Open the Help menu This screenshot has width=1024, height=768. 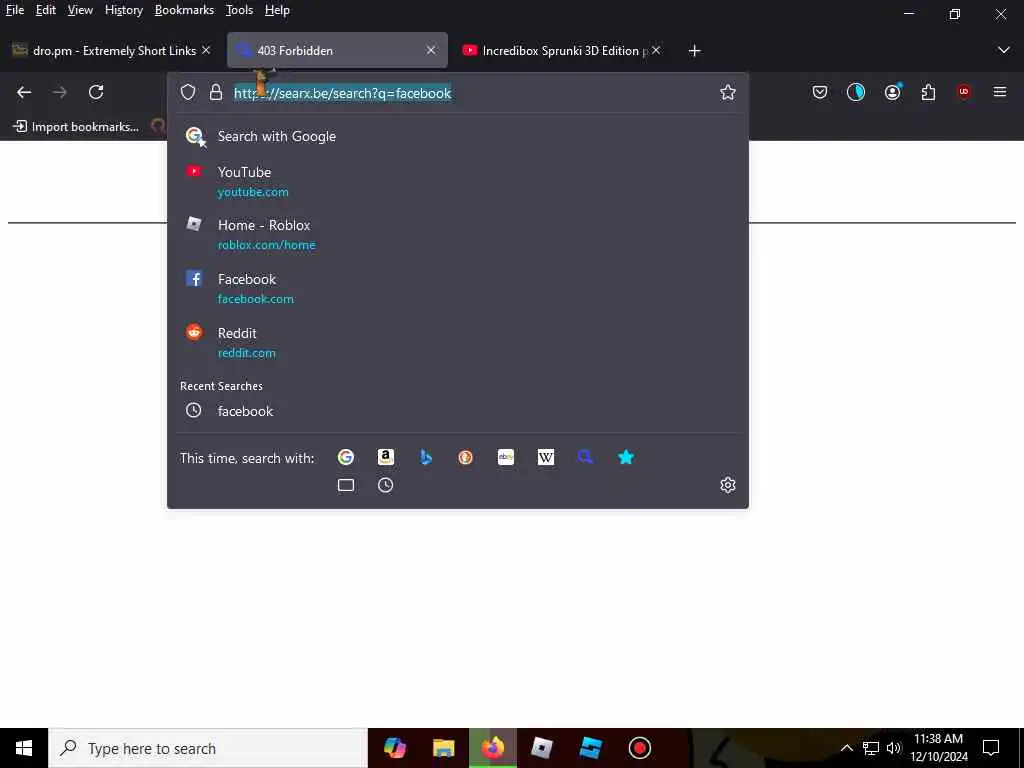pyautogui.click(x=277, y=10)
